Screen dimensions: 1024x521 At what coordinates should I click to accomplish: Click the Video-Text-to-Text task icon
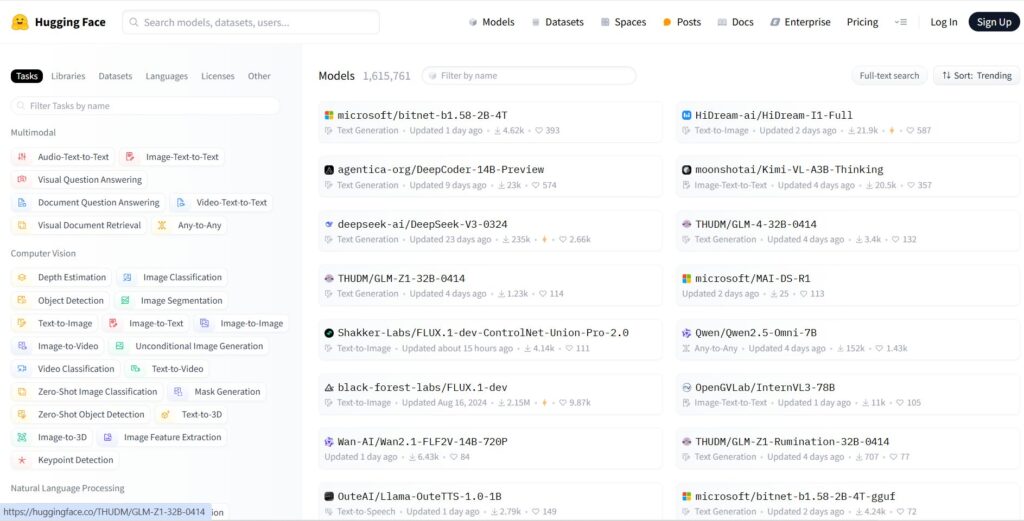(x=181, y=202)
